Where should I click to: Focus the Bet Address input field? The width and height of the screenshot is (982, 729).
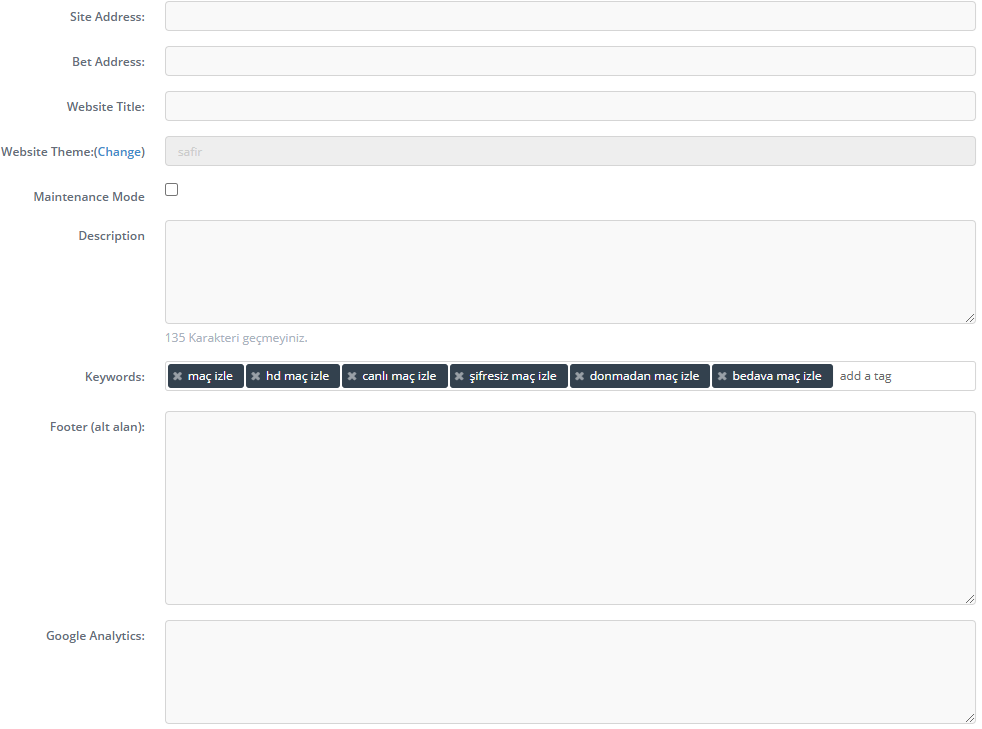pyautogui.click(x=570, y=61)
